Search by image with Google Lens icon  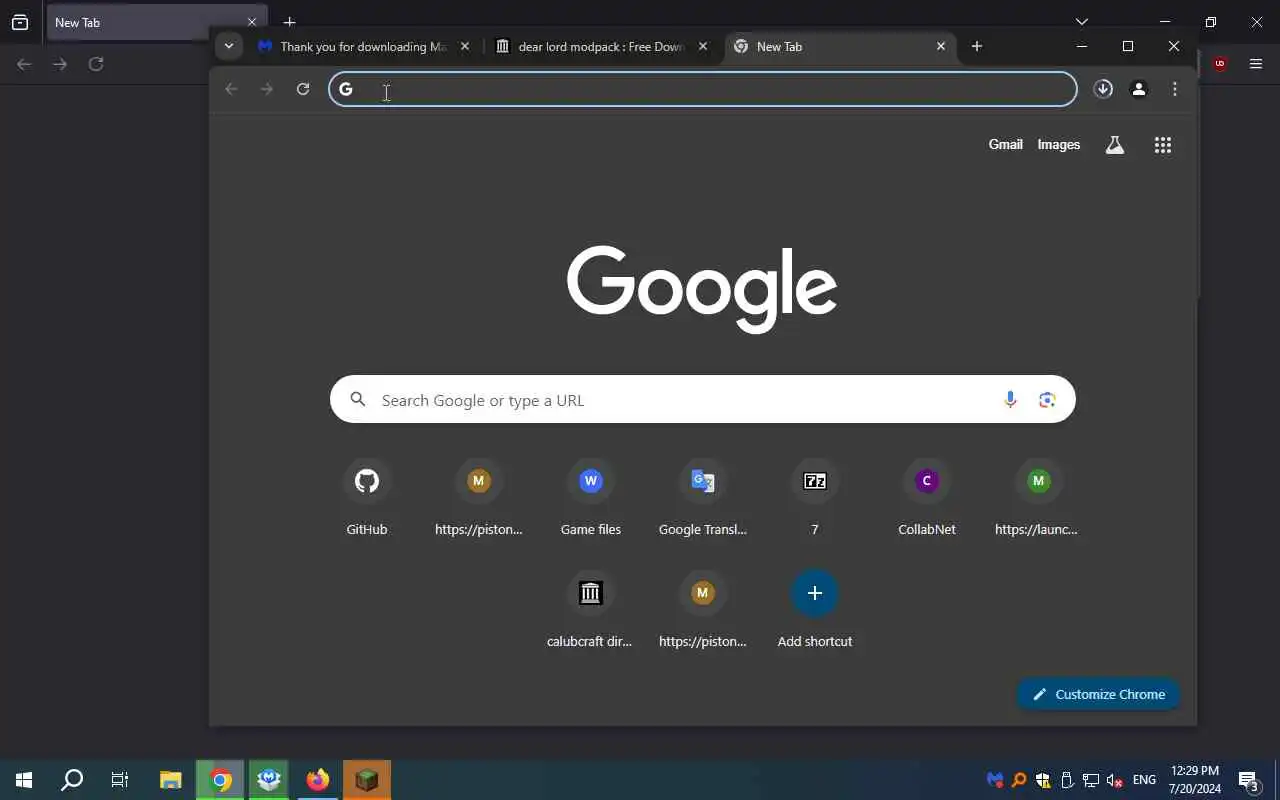coord(1047,400)
